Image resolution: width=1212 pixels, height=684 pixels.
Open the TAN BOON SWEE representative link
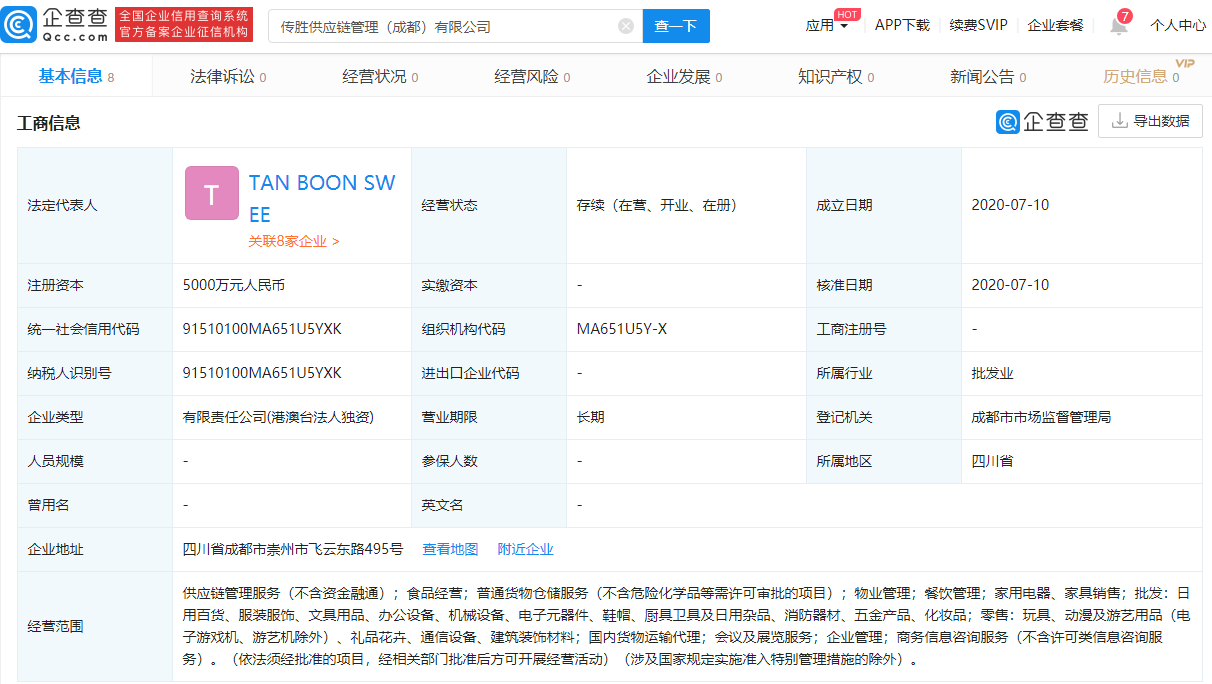tap(322, 198)
